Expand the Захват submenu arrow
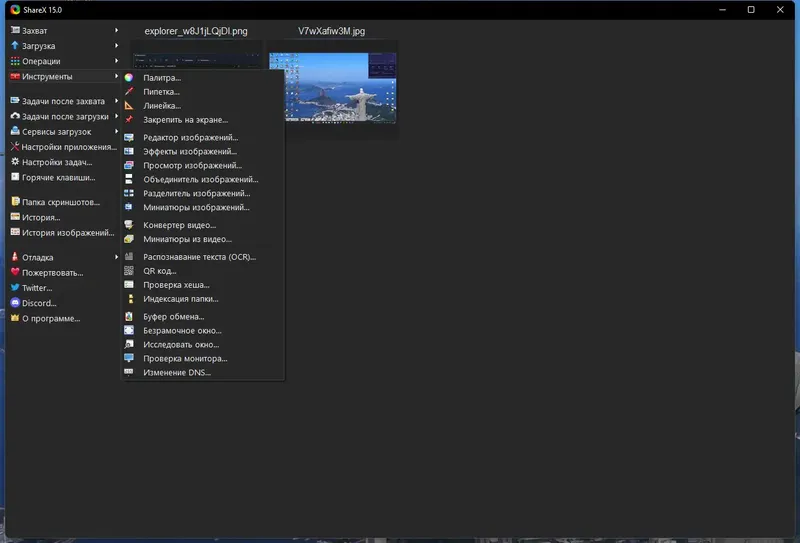The image size is (800, 543). pyautogui.click(x=116, y=30)
